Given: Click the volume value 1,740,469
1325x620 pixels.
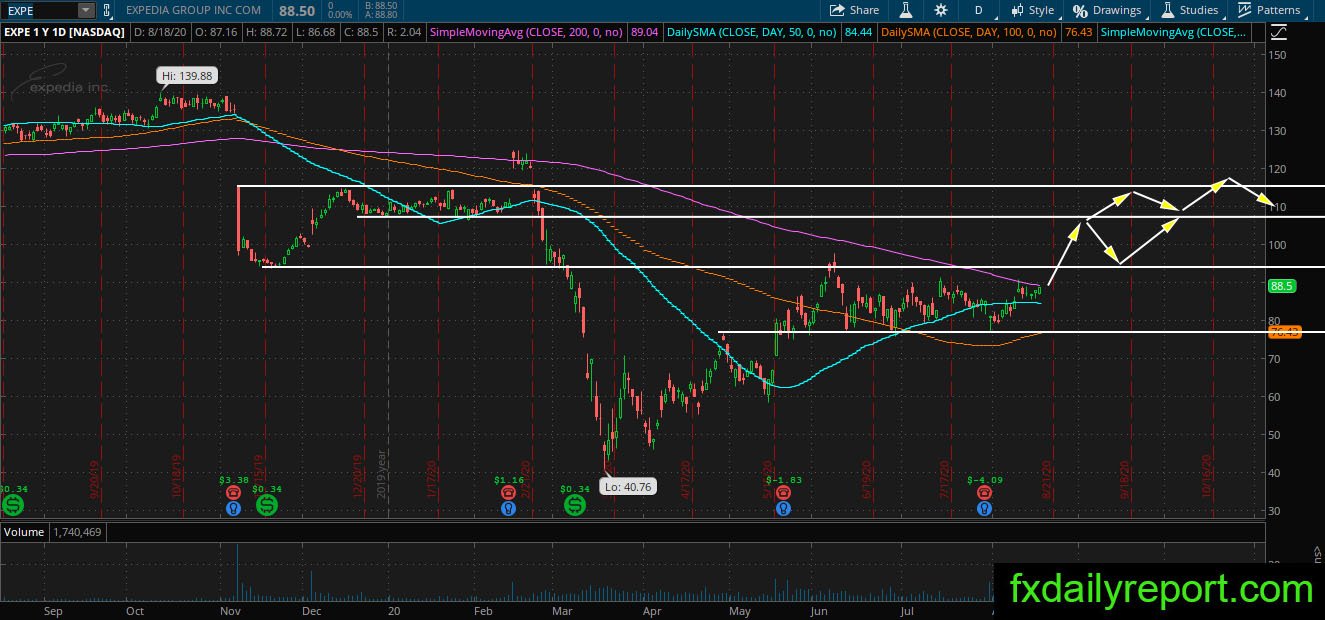Looking at the screenshot, I should tap(77, 532).
